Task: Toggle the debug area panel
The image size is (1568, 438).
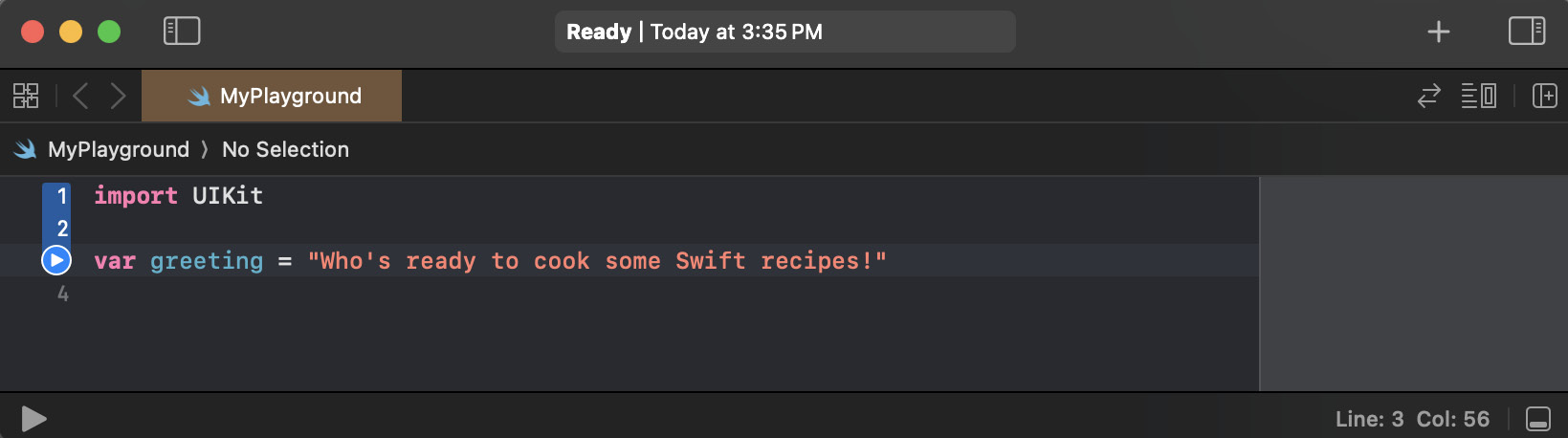Action: point(1537,419)
